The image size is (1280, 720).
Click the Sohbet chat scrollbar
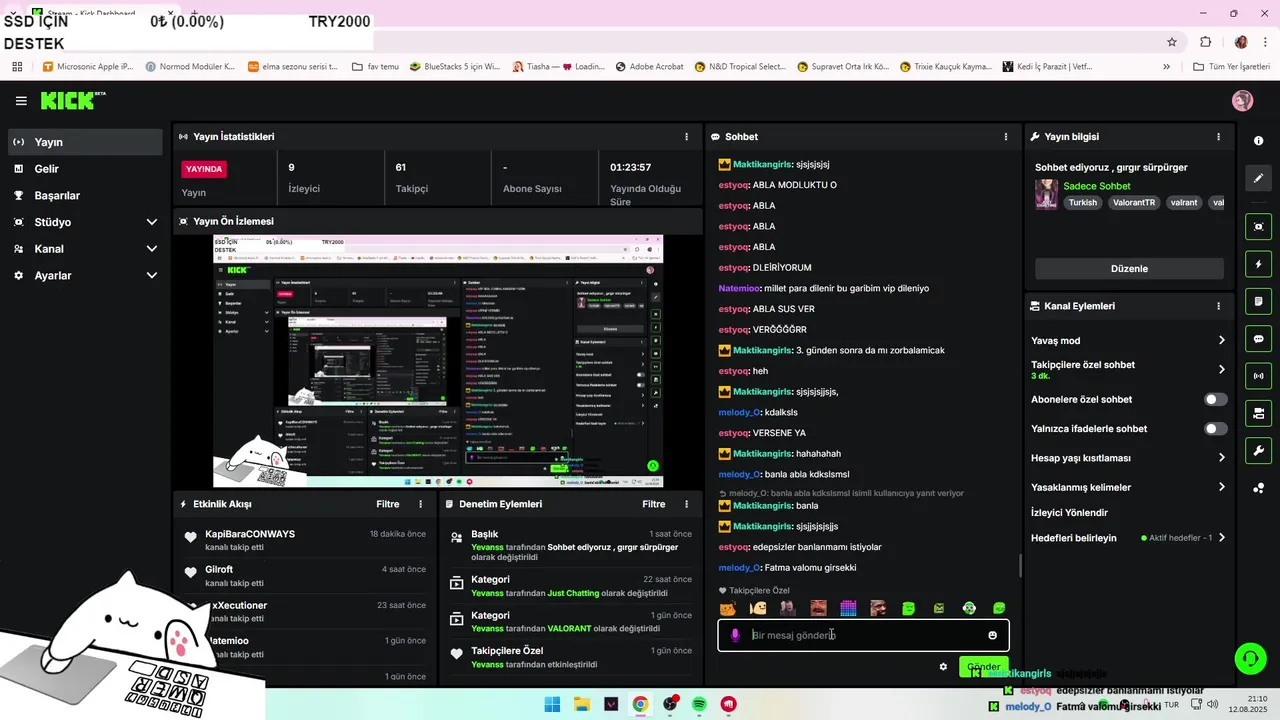(x=1020, y=566)
